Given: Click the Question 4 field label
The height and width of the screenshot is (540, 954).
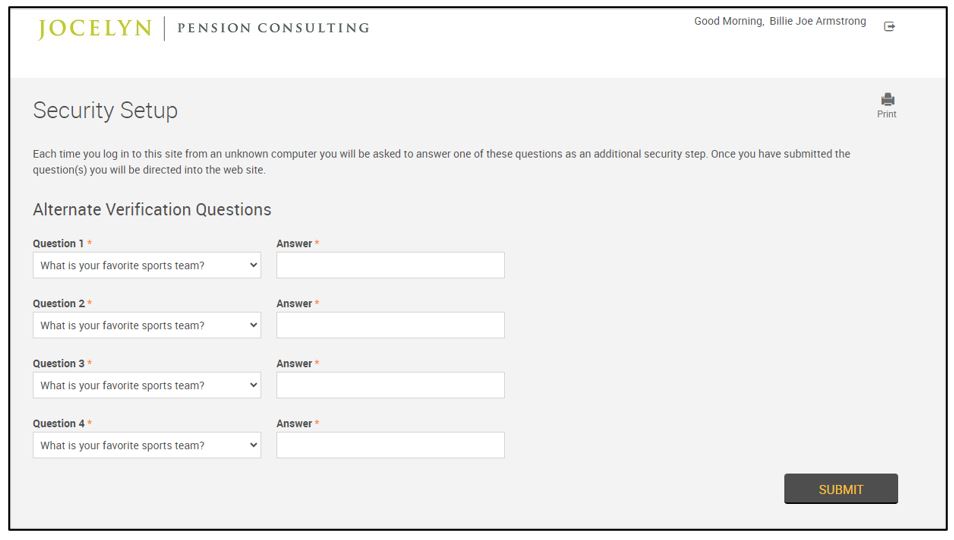Looking at the screenshot, I should coord(58,424).
